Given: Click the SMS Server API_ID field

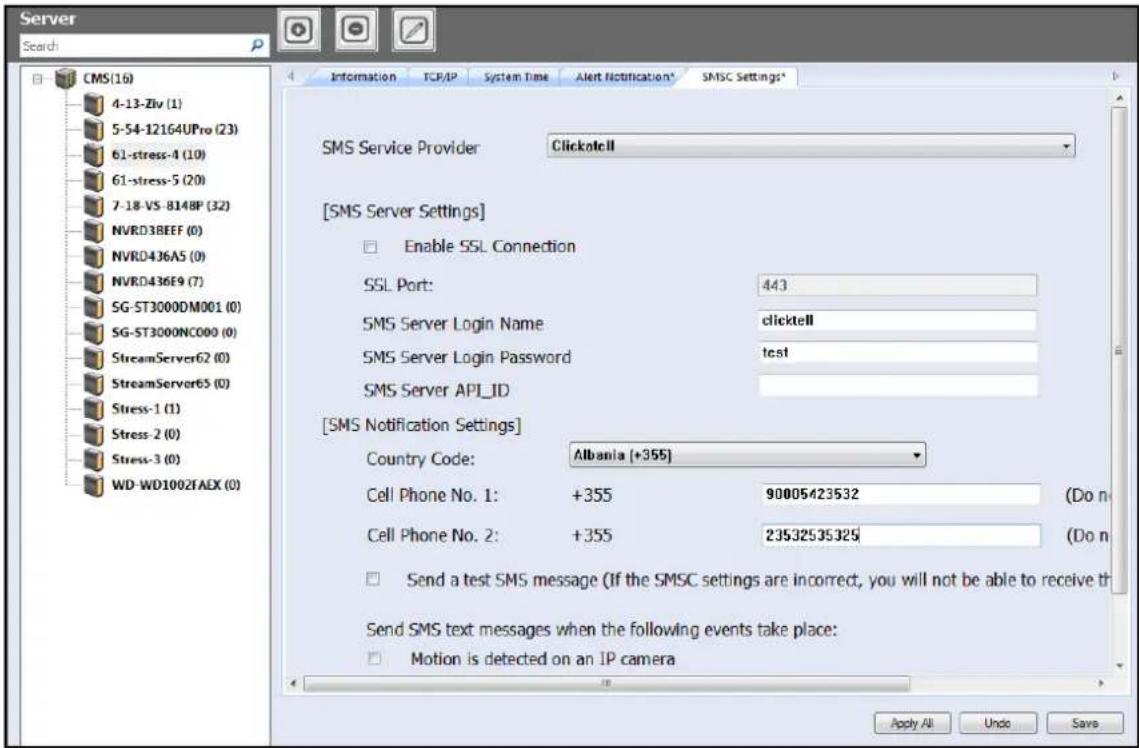Looking at the screenshot, I should [x=898, y=386].
